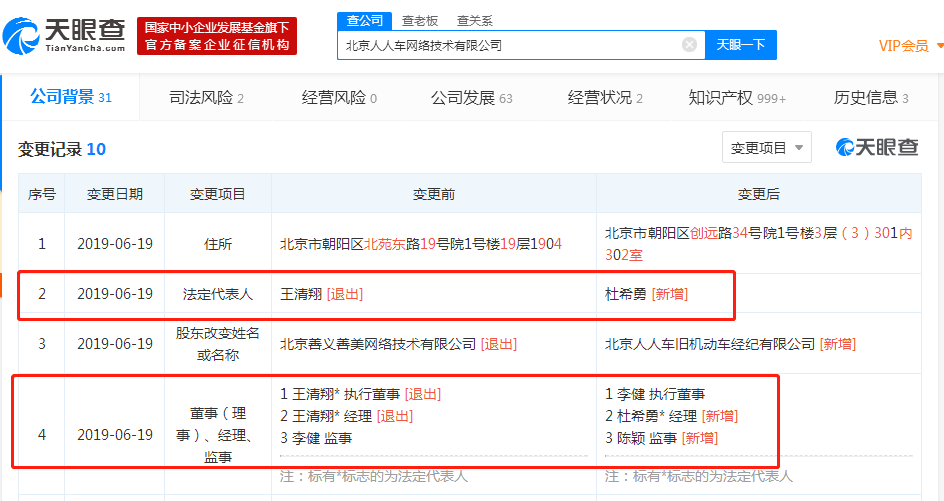The height and width of the screenshot is (501, 944).
Task: Select the 变更后 column header
Action: (759, 194)
